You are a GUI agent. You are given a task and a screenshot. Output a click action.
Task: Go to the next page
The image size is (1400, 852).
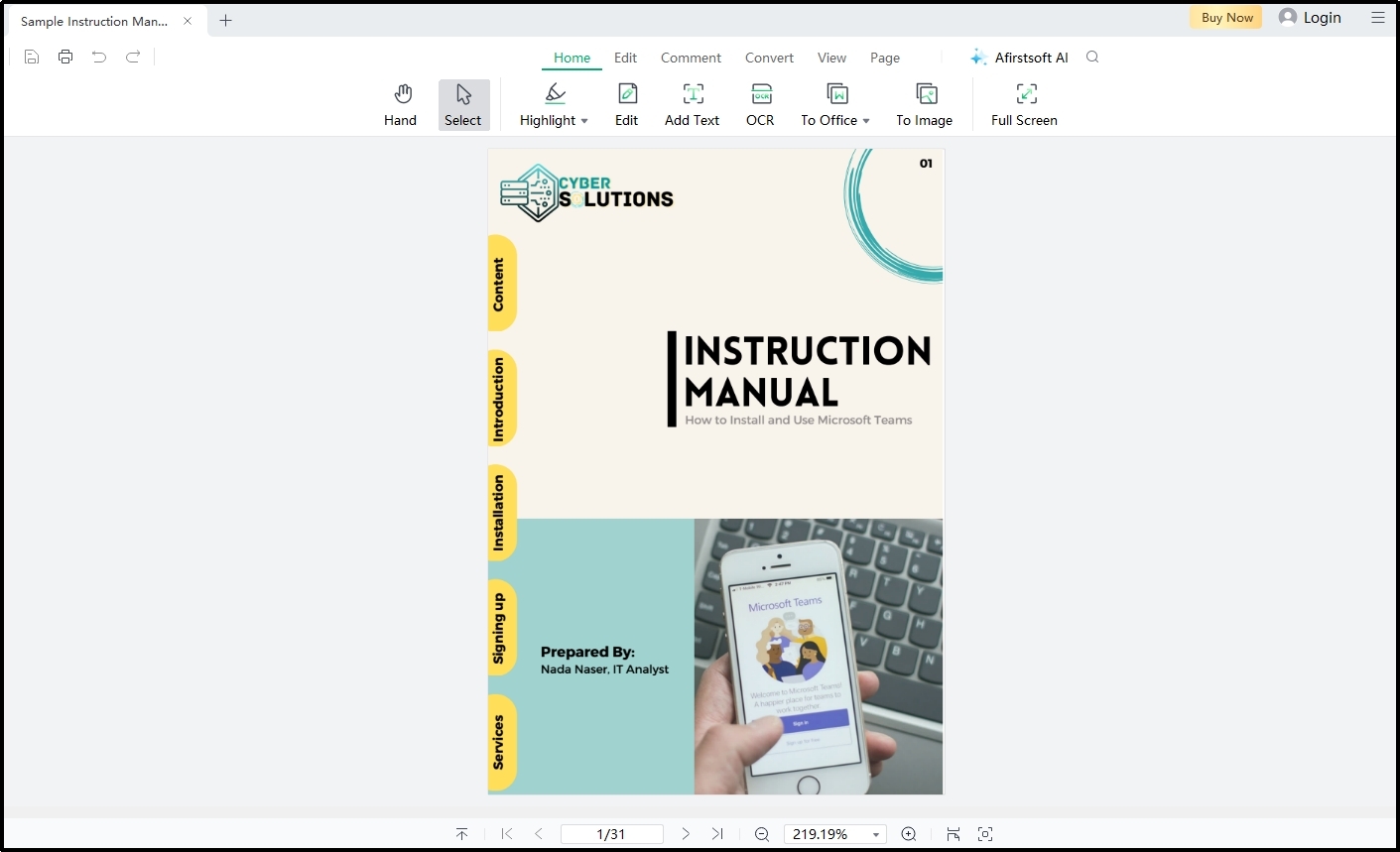[x=686, y=834]
